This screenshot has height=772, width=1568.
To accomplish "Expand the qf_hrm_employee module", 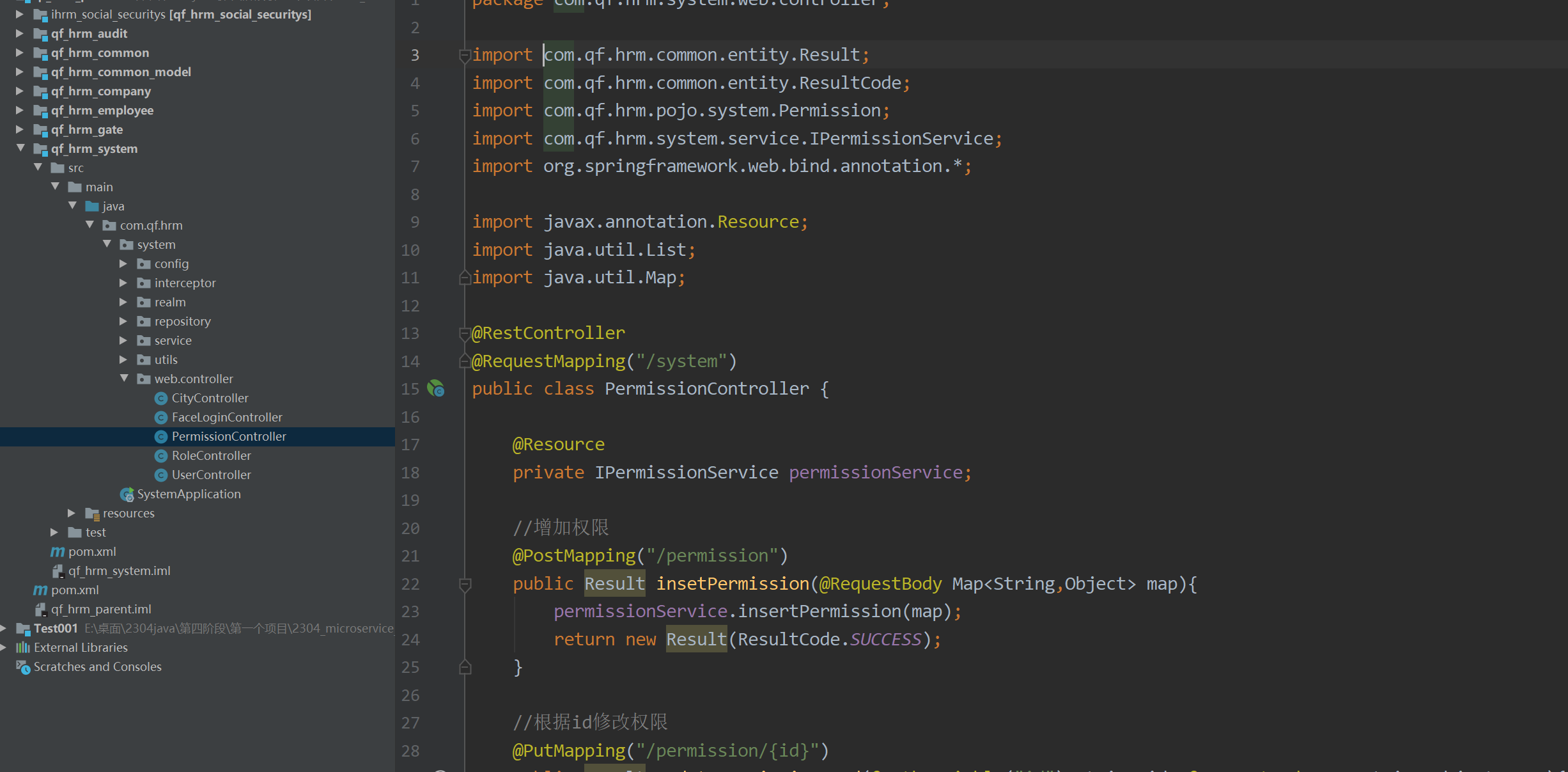I will [20, 110].
